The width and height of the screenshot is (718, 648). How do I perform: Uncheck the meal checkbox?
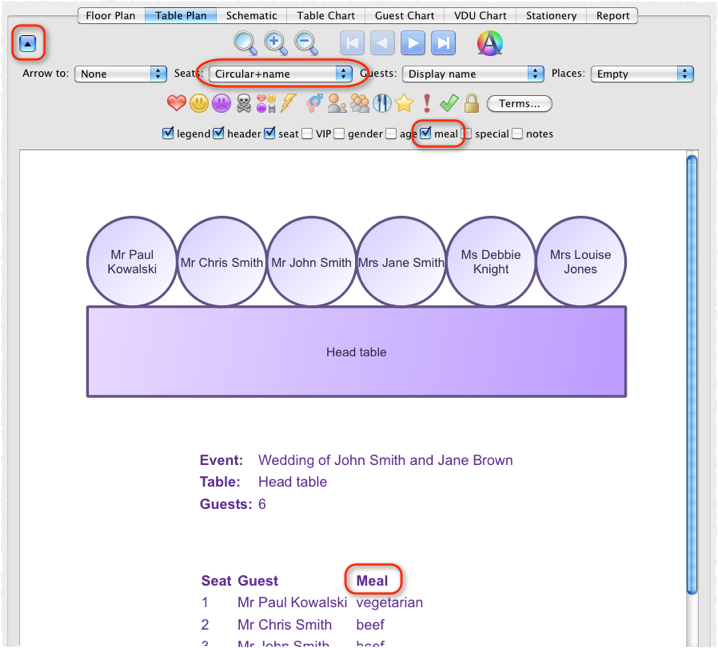tap(426, 133)
